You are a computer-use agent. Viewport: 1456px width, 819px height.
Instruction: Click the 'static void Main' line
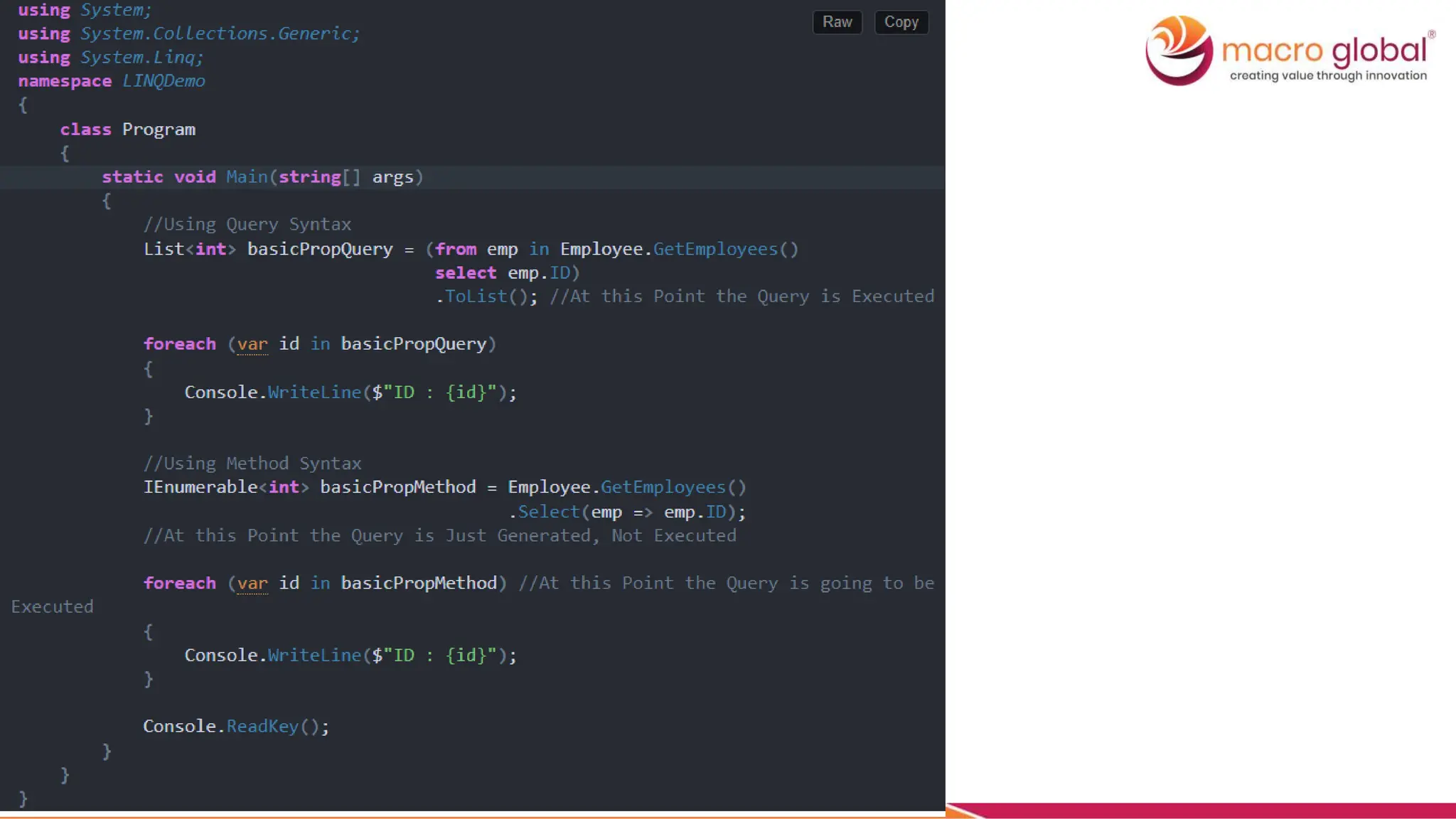point(262,177)
